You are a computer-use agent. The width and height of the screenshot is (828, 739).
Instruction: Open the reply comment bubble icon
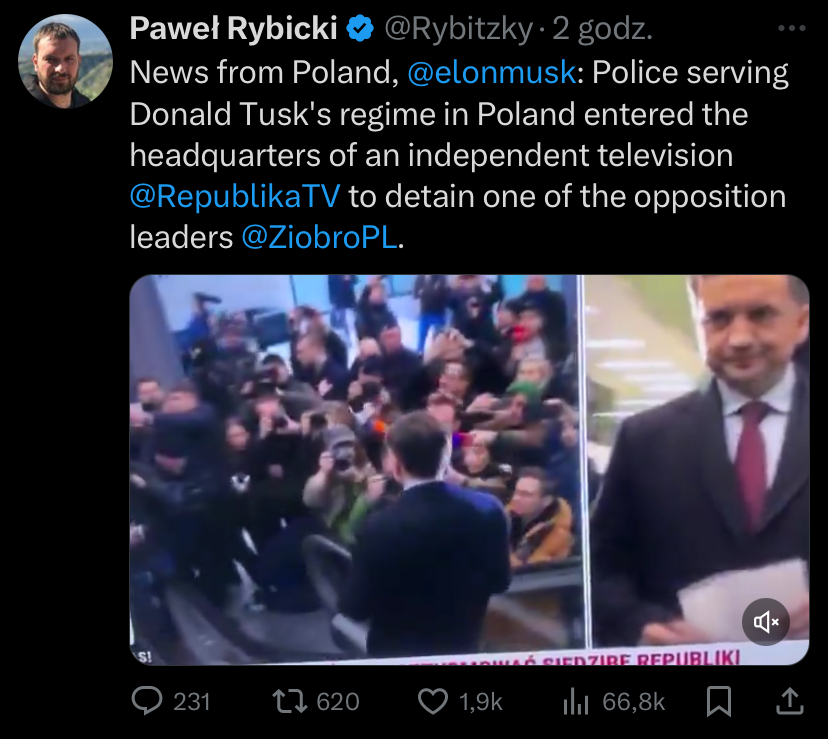pyautogui.click(x=146, y=701)
